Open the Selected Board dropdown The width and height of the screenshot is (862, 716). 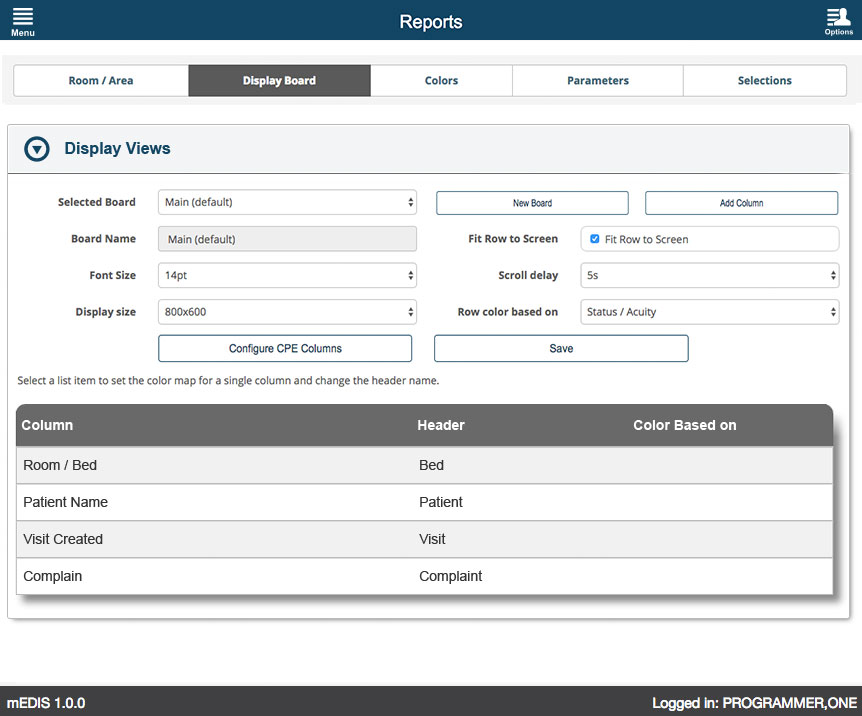point(287,202)
